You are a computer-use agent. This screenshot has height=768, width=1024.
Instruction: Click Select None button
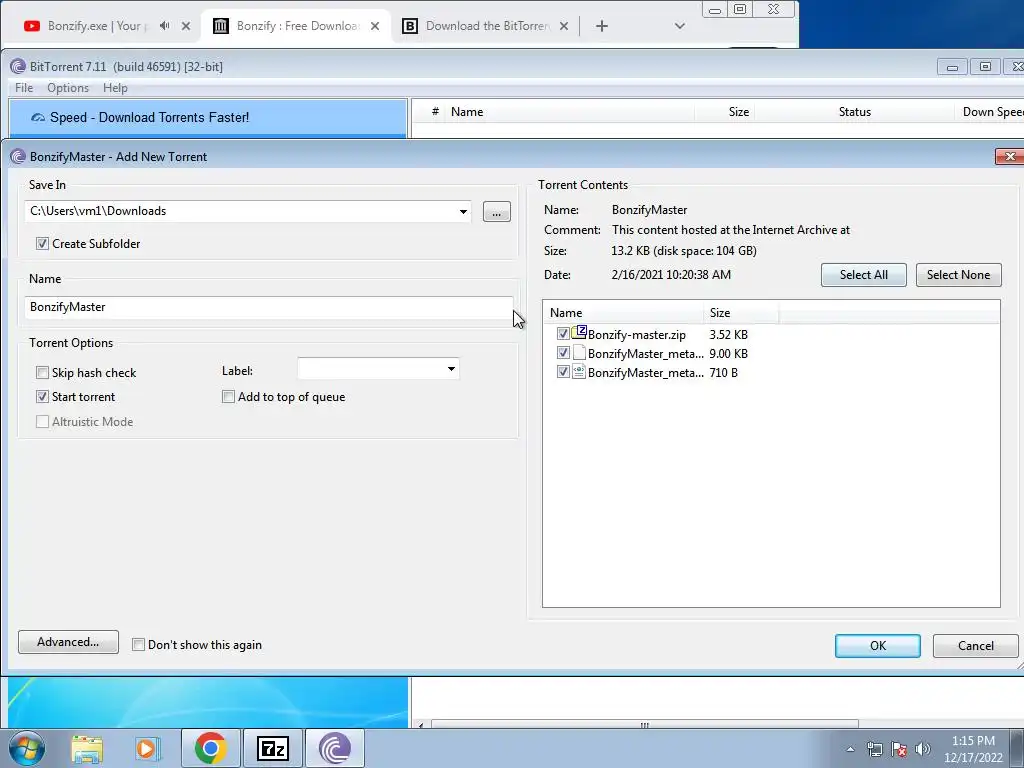pos(958,275)
